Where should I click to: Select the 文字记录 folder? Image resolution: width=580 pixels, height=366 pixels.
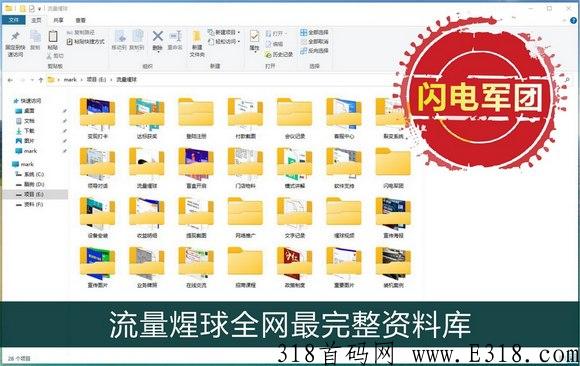pyautogui.click(x=294, y=217)
